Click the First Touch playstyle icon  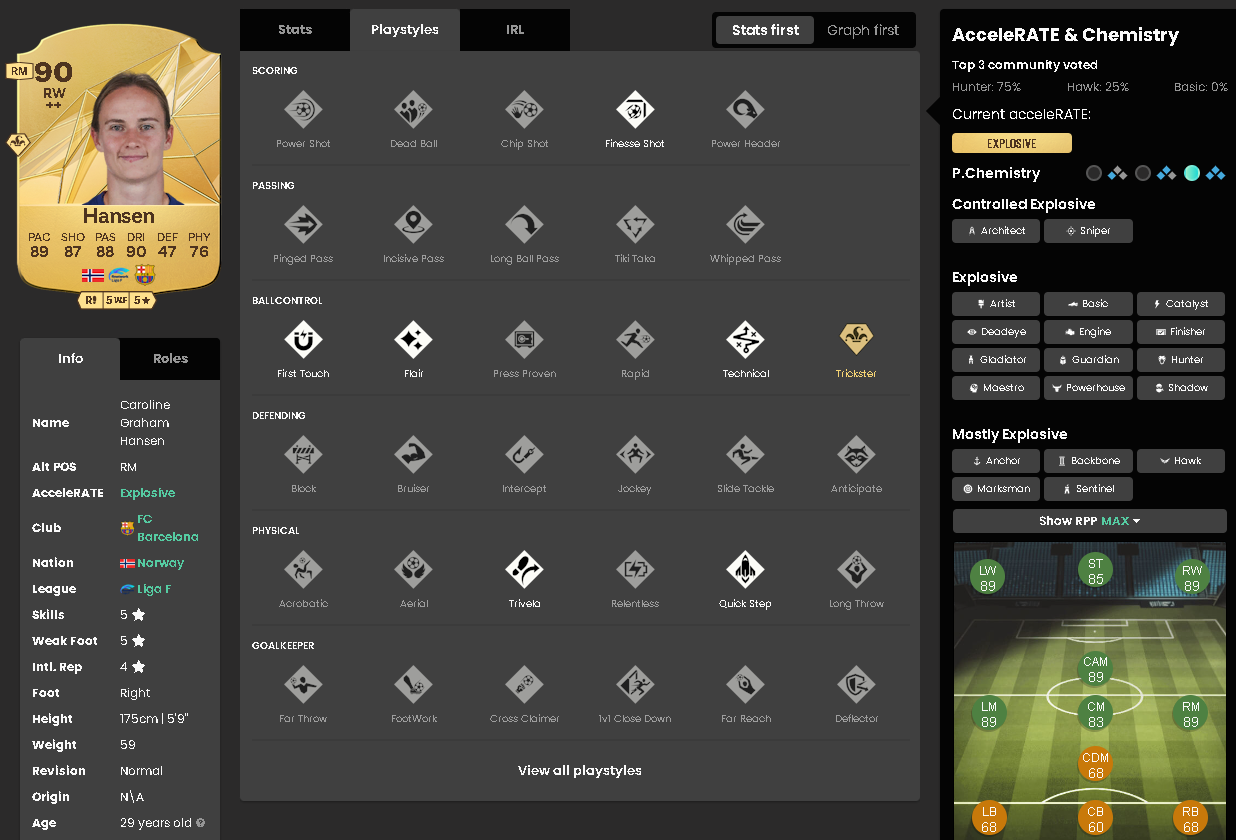coord(303,340)
